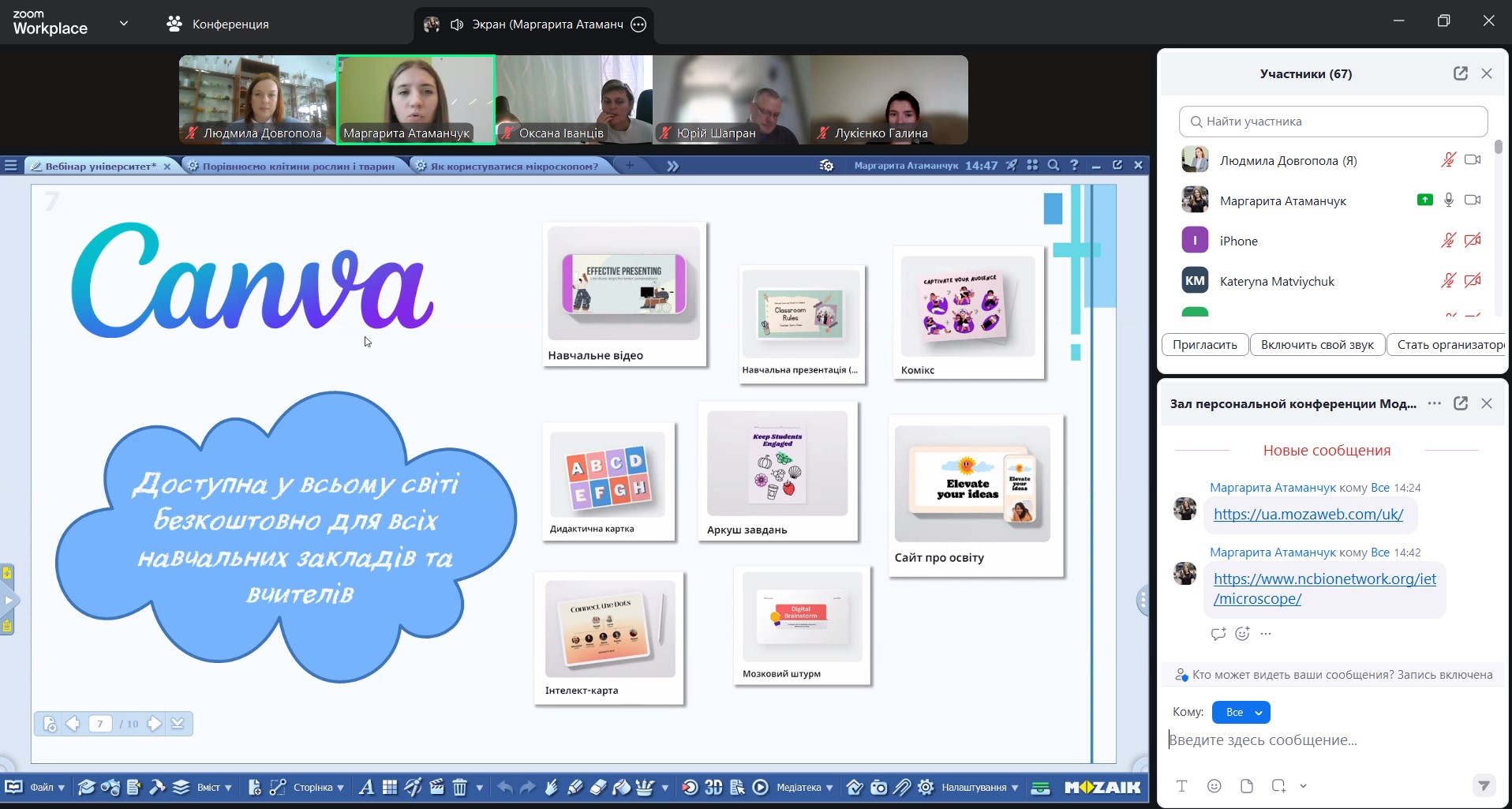Click the magnifier search icon in Mozaik header

coord(1053,165)
